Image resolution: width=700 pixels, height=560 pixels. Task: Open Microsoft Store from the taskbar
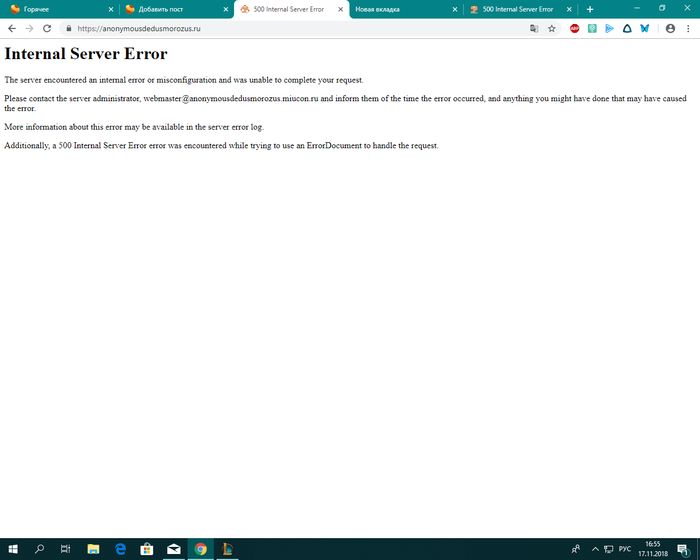[147, 549]
